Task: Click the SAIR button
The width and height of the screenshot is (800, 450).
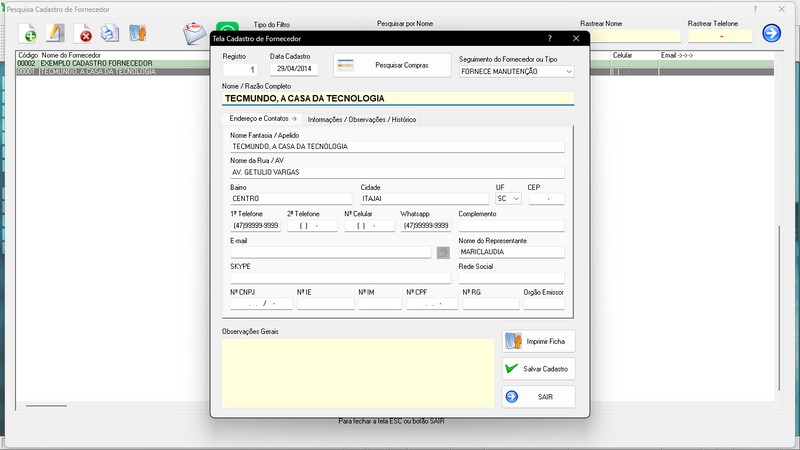Action: click(x=538, y=396)
